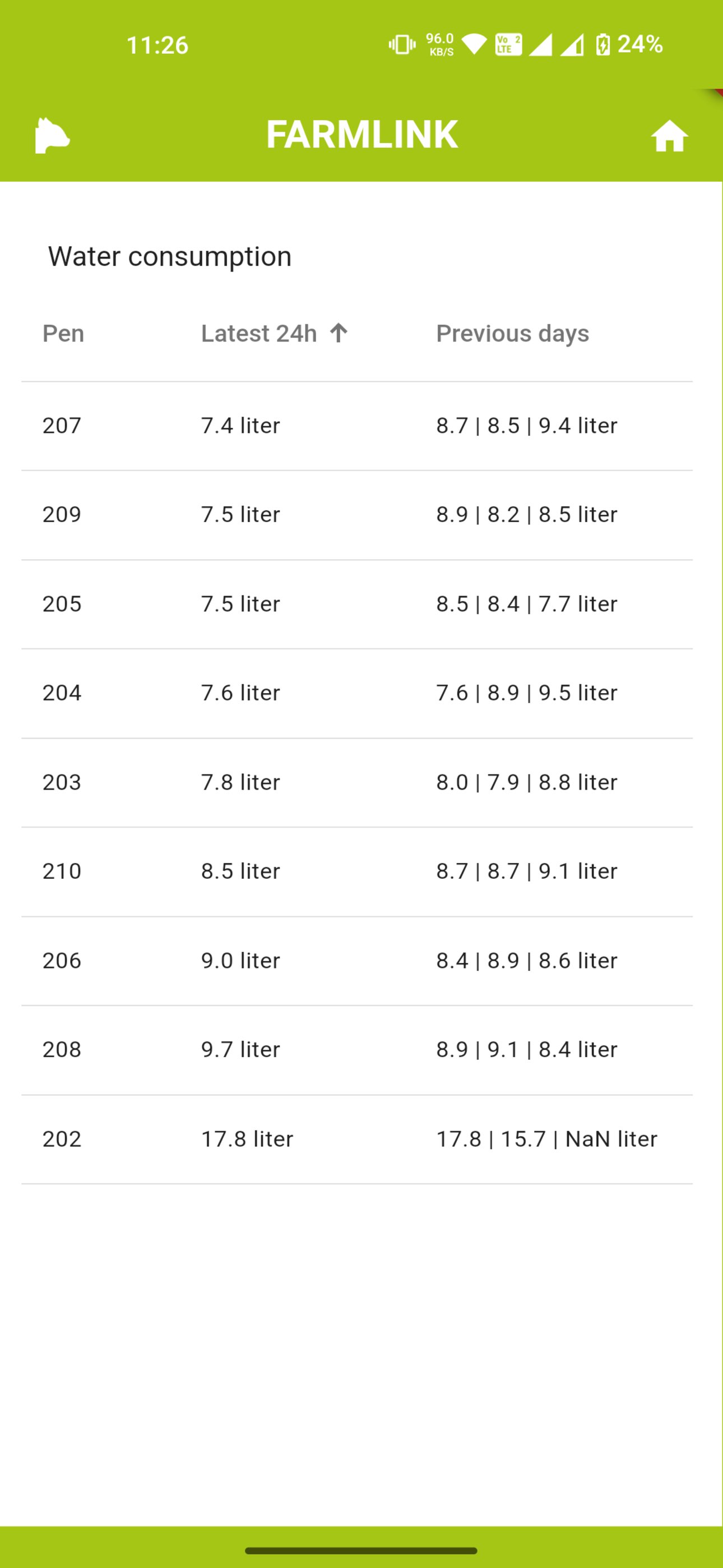Select pen 202 row showing NaN

coord(357,1139)
